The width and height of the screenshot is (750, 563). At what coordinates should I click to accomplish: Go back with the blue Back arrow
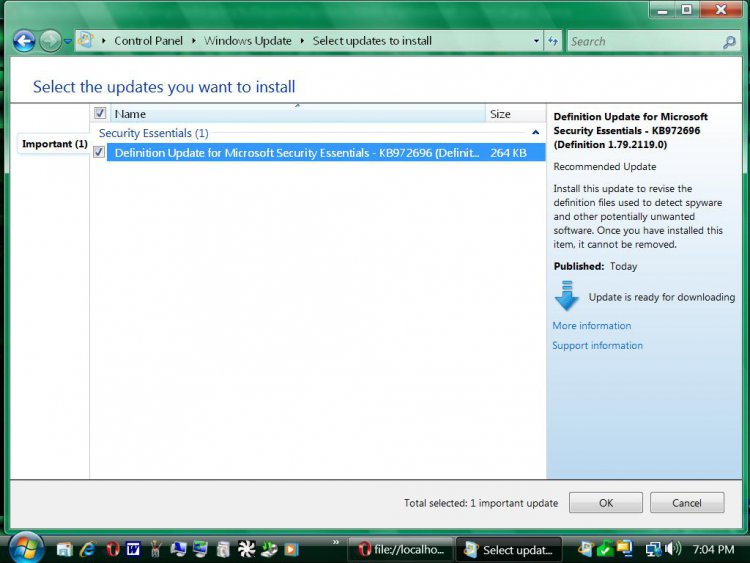[24, 41]
